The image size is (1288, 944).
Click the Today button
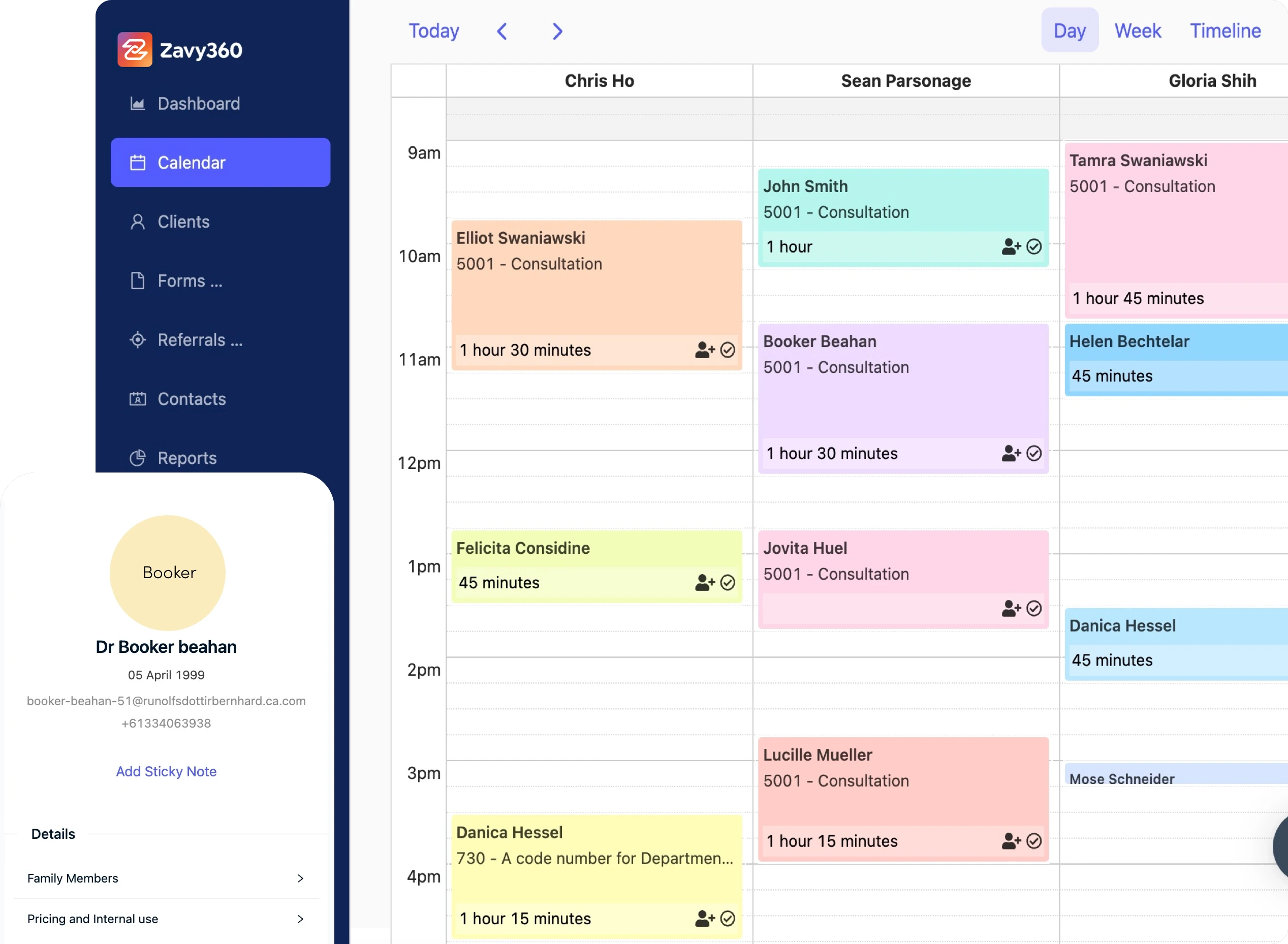(x=434, y=31)
